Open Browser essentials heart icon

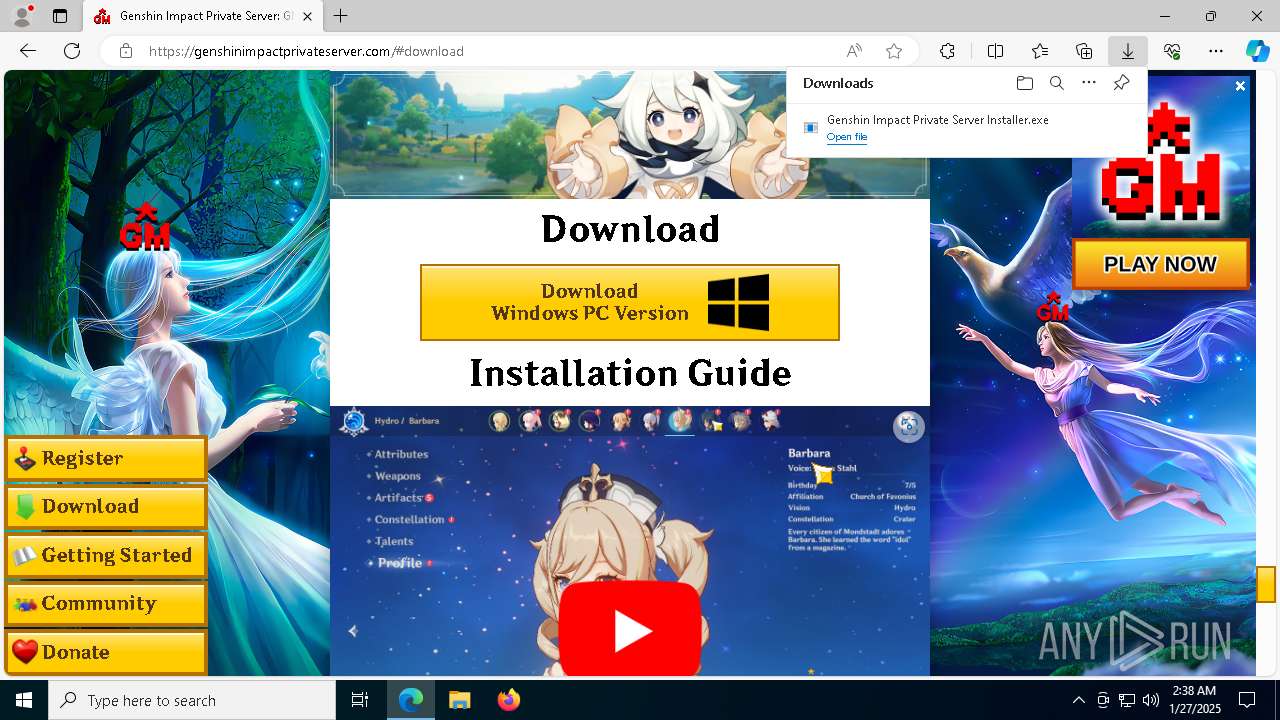tap(1172, 51)
